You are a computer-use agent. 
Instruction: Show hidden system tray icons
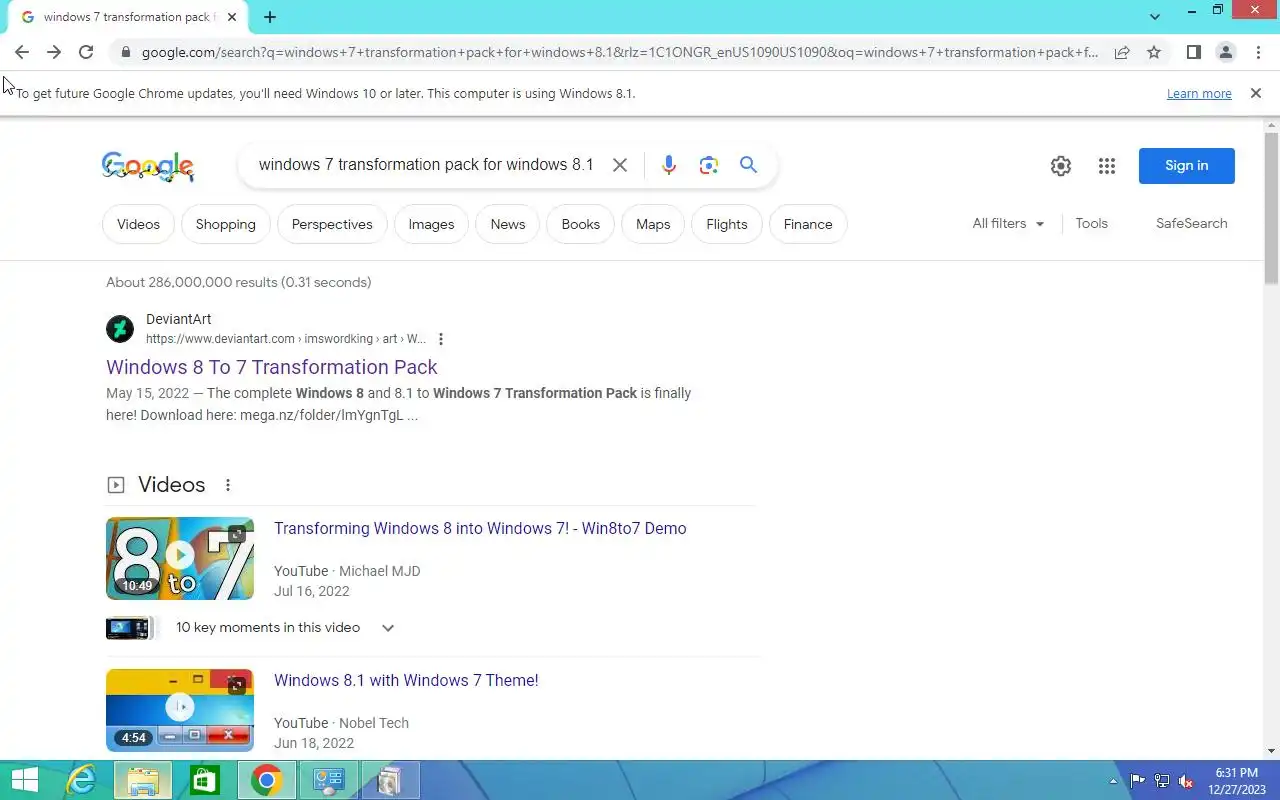pyautogui.click(x=1114, y=781)
